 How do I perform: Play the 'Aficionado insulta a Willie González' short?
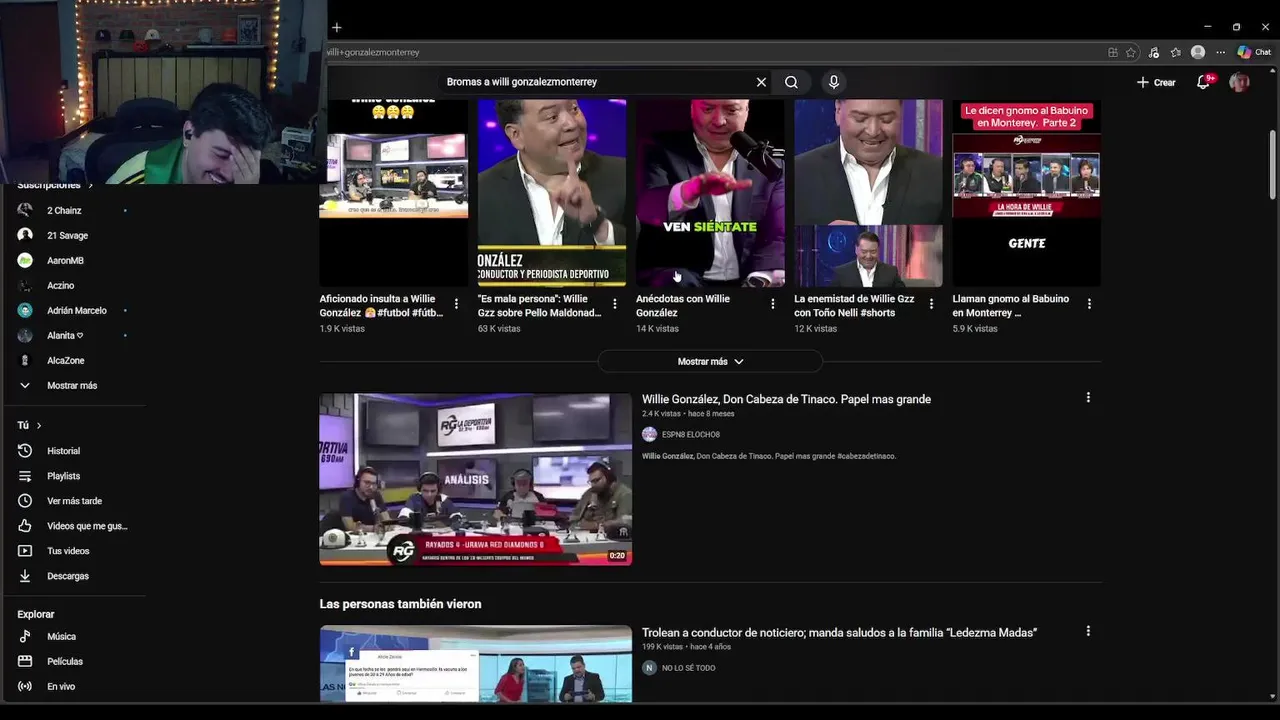click(393, 192)
